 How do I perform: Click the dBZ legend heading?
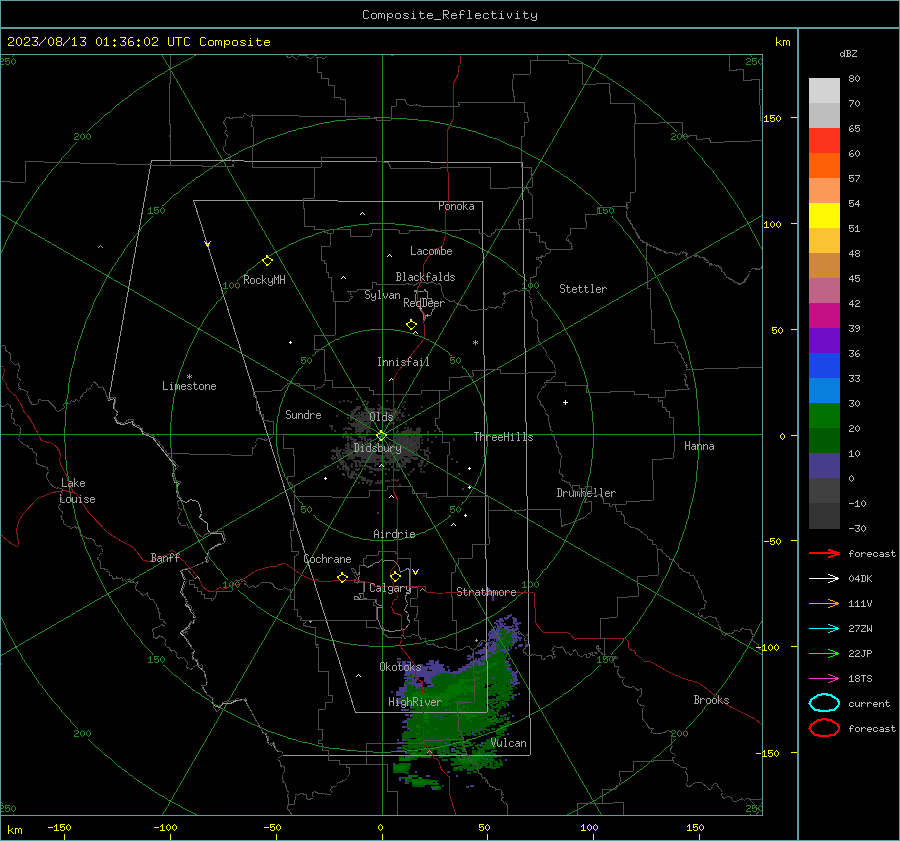point(848,53)
